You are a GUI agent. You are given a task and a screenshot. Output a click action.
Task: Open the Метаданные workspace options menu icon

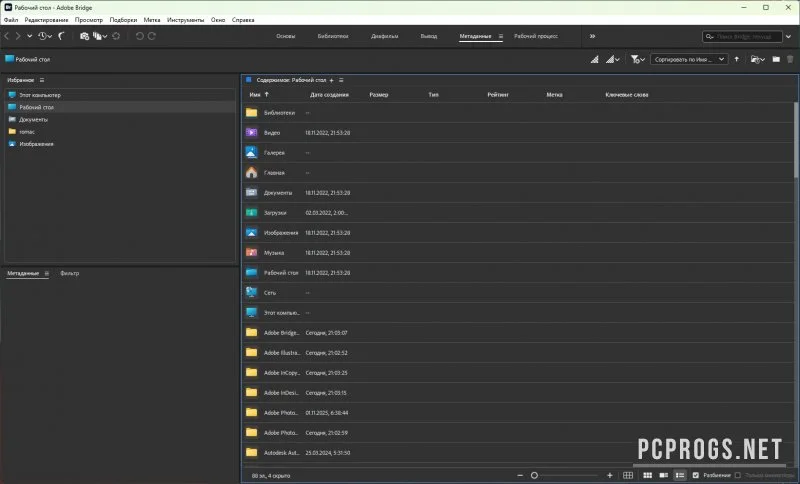click(501, 36)
